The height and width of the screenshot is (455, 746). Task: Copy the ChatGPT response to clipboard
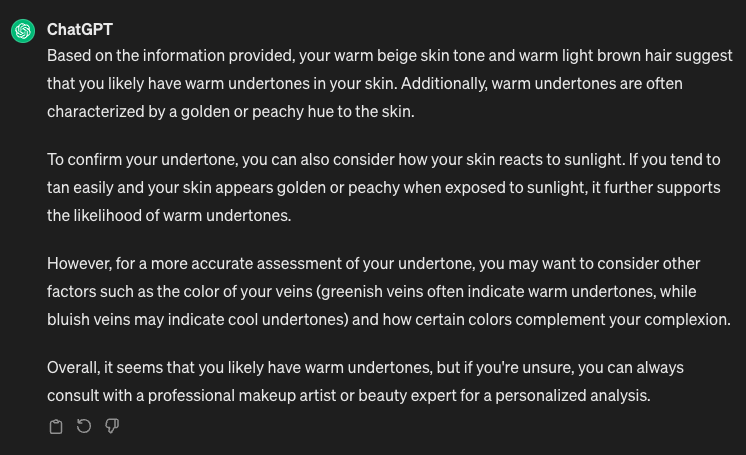tap(56, 427)
